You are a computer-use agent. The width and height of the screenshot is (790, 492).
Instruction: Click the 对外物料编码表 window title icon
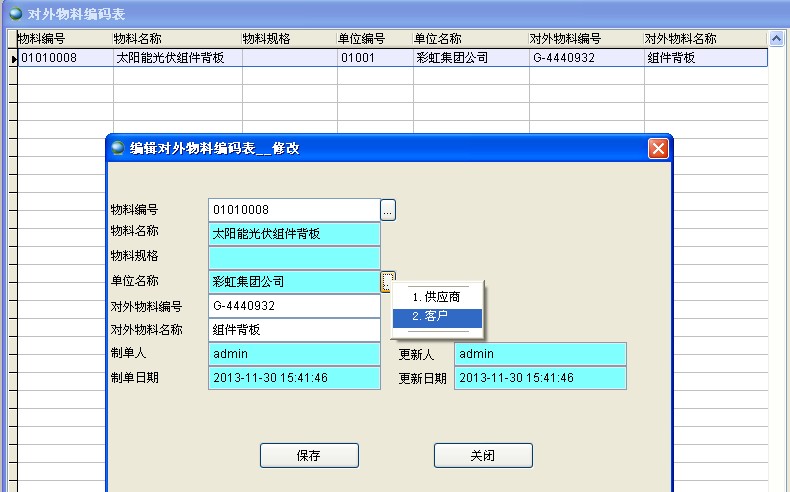pyautogui.click(x=15, y=13)
